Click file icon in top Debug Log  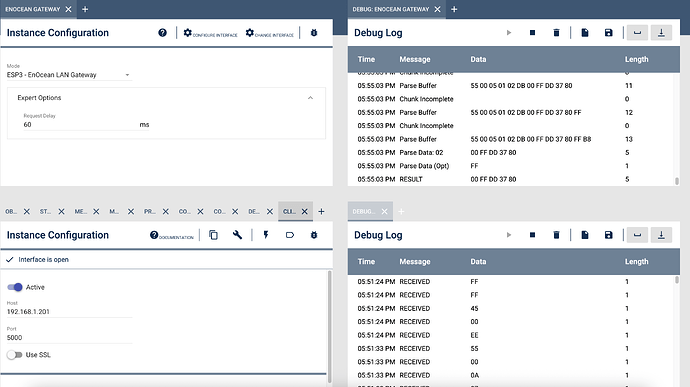[x=585, y=33]
